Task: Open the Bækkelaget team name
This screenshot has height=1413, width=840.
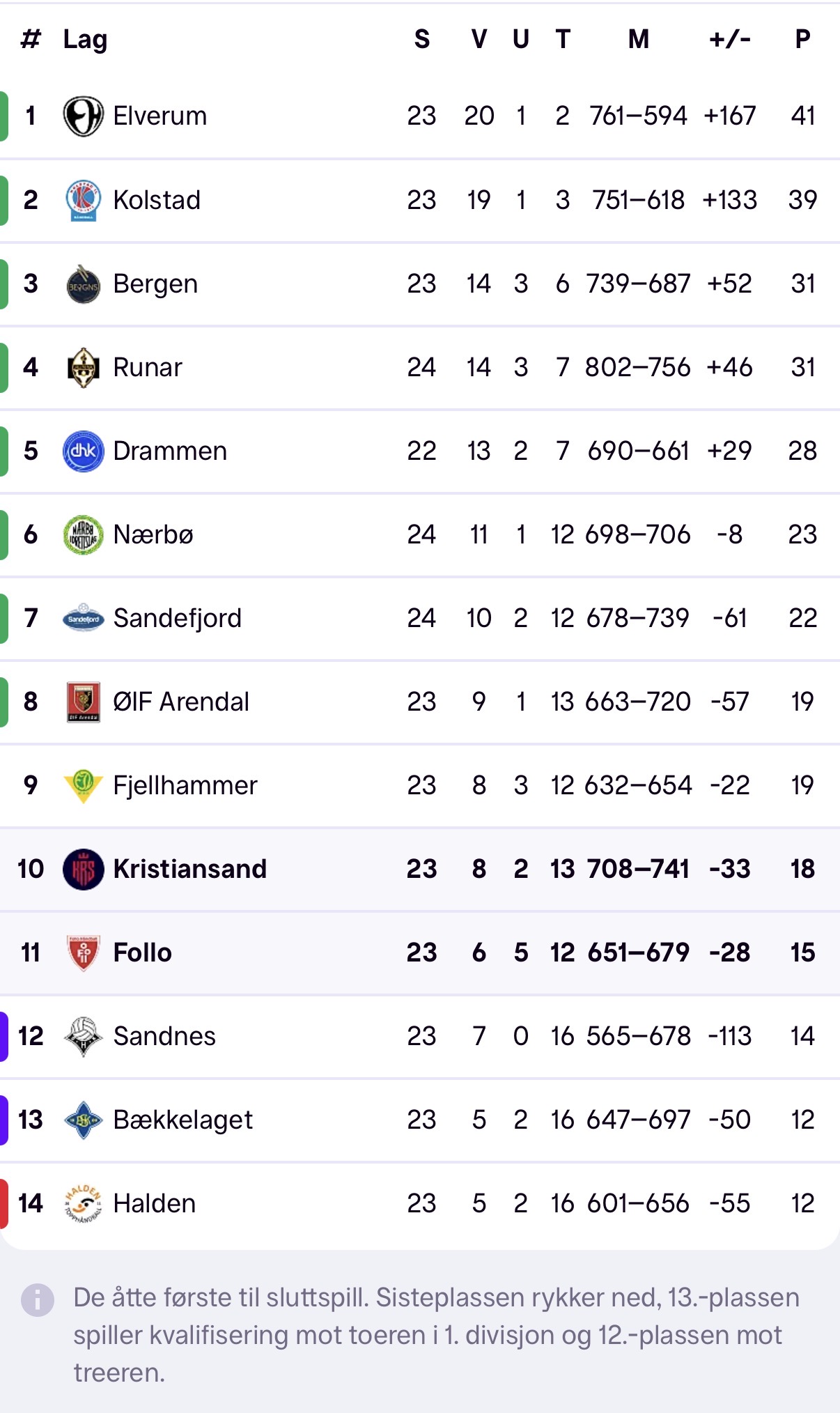Action: 182,1120
